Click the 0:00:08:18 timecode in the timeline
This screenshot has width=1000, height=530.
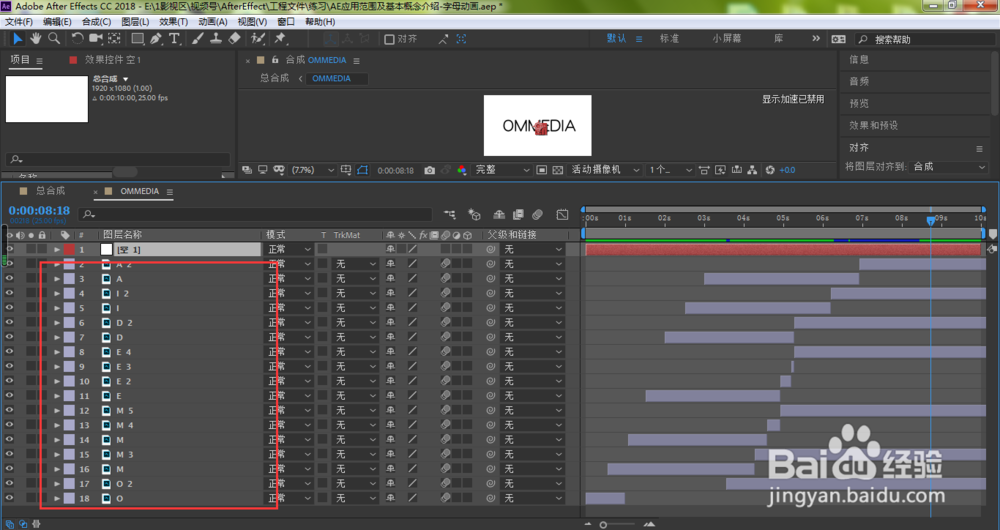point(39,210)
